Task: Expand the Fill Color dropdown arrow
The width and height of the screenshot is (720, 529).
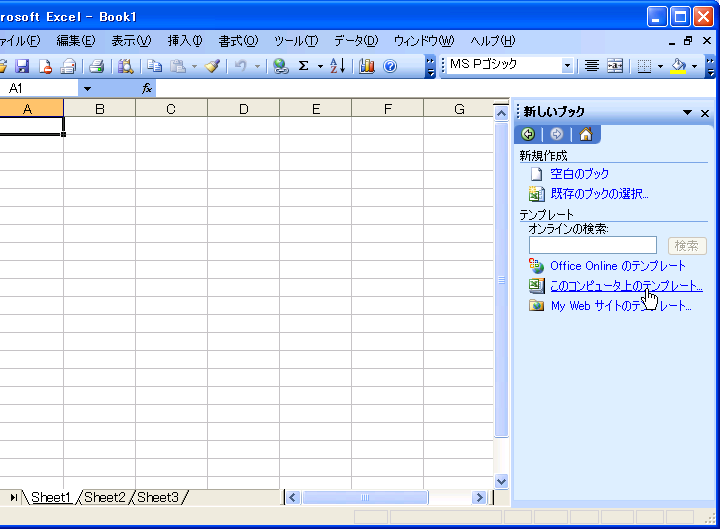Action: 694,66
